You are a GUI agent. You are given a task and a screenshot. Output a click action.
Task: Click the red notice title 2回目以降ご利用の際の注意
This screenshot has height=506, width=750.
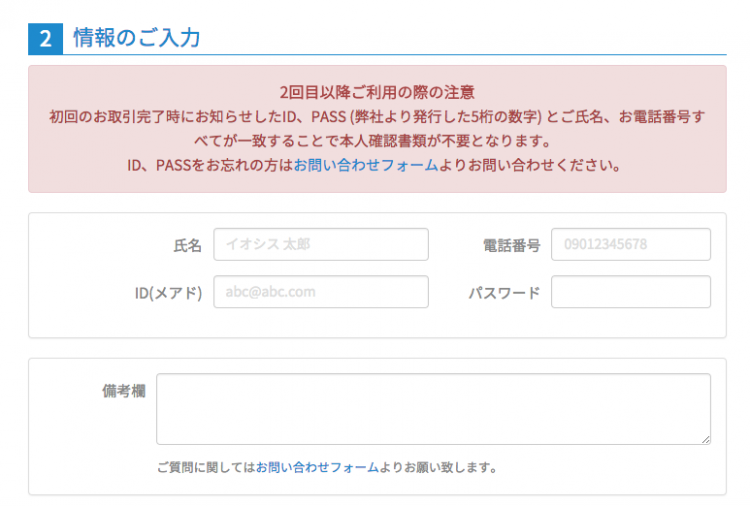pyautogui.click(x=377, y=92)
